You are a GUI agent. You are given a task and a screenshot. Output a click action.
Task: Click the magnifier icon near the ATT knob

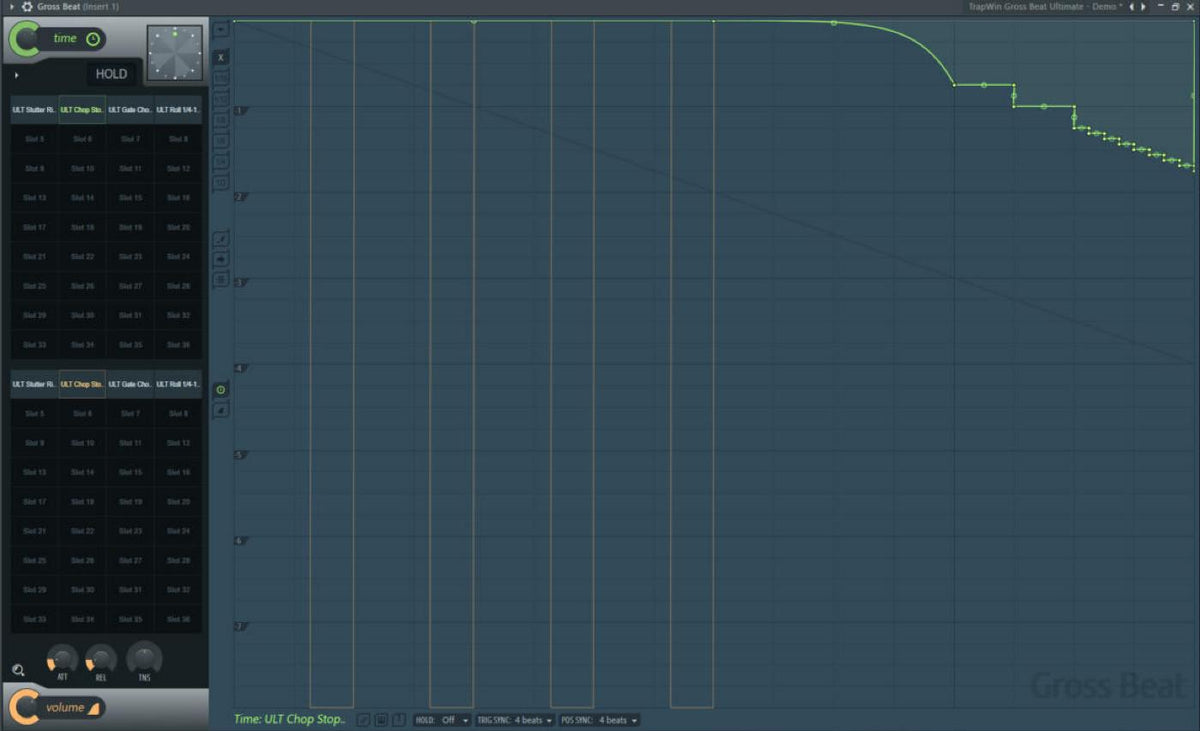coord(18,670)
